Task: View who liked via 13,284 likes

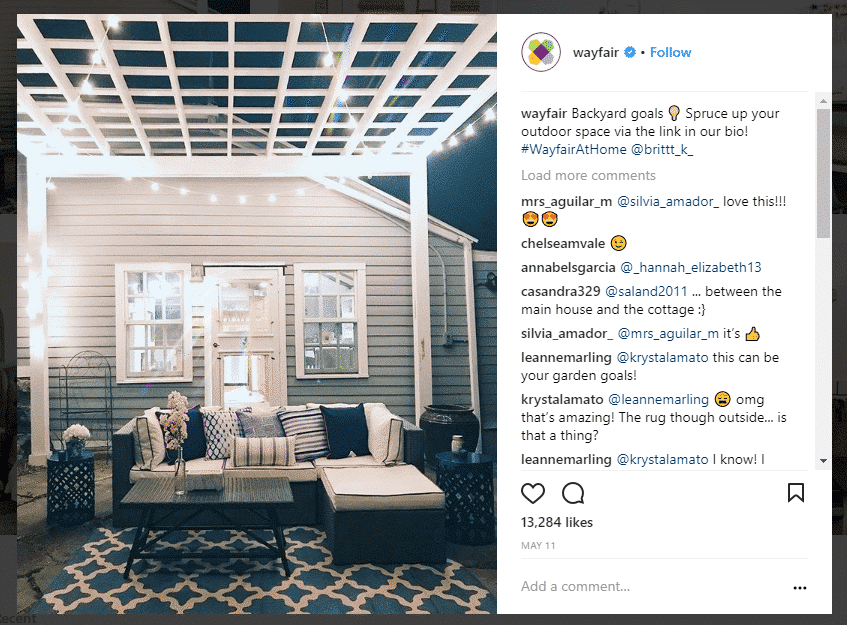Action: 556,522
